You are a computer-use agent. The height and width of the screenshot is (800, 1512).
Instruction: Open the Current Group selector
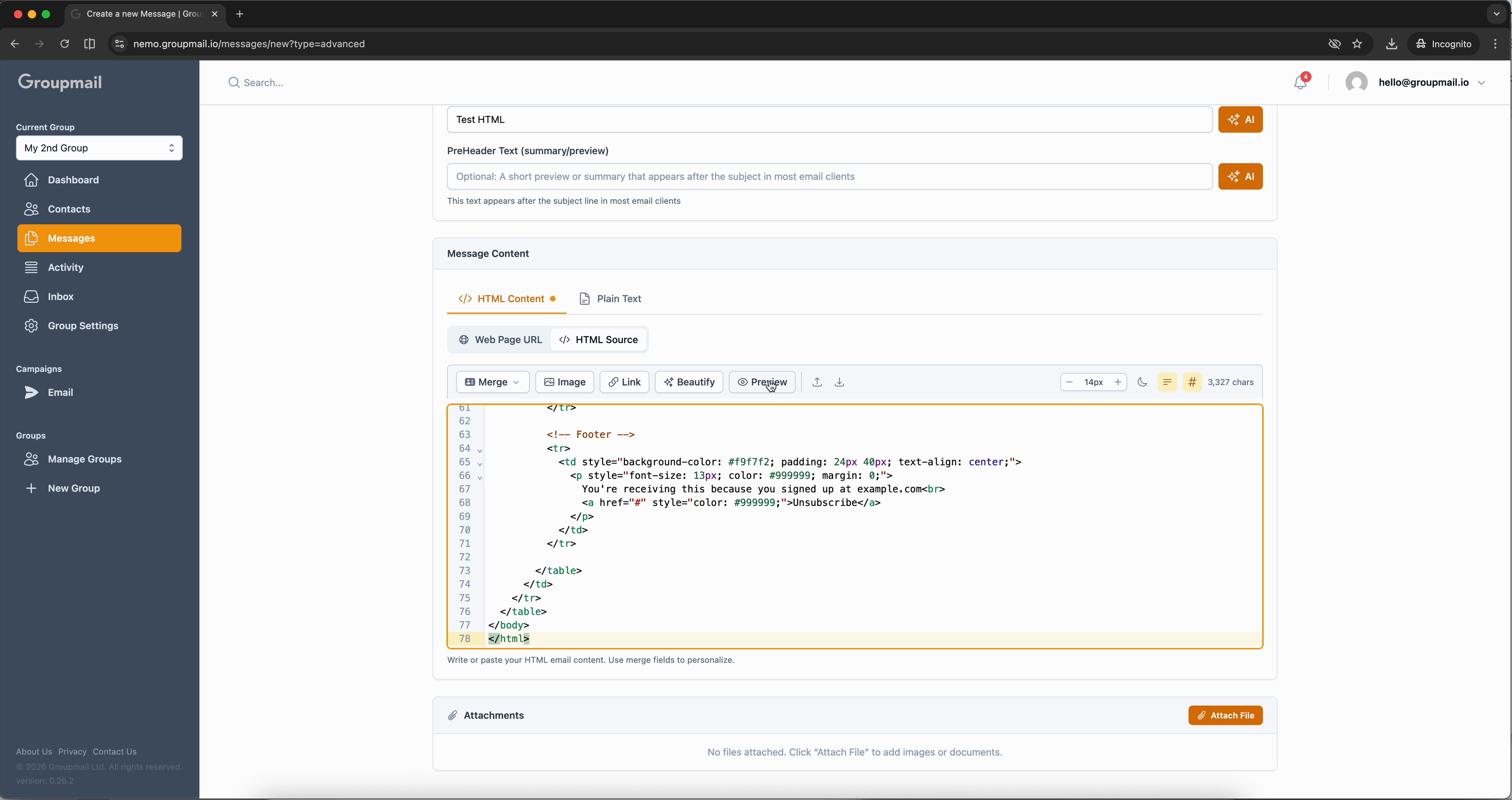[99, 148]
